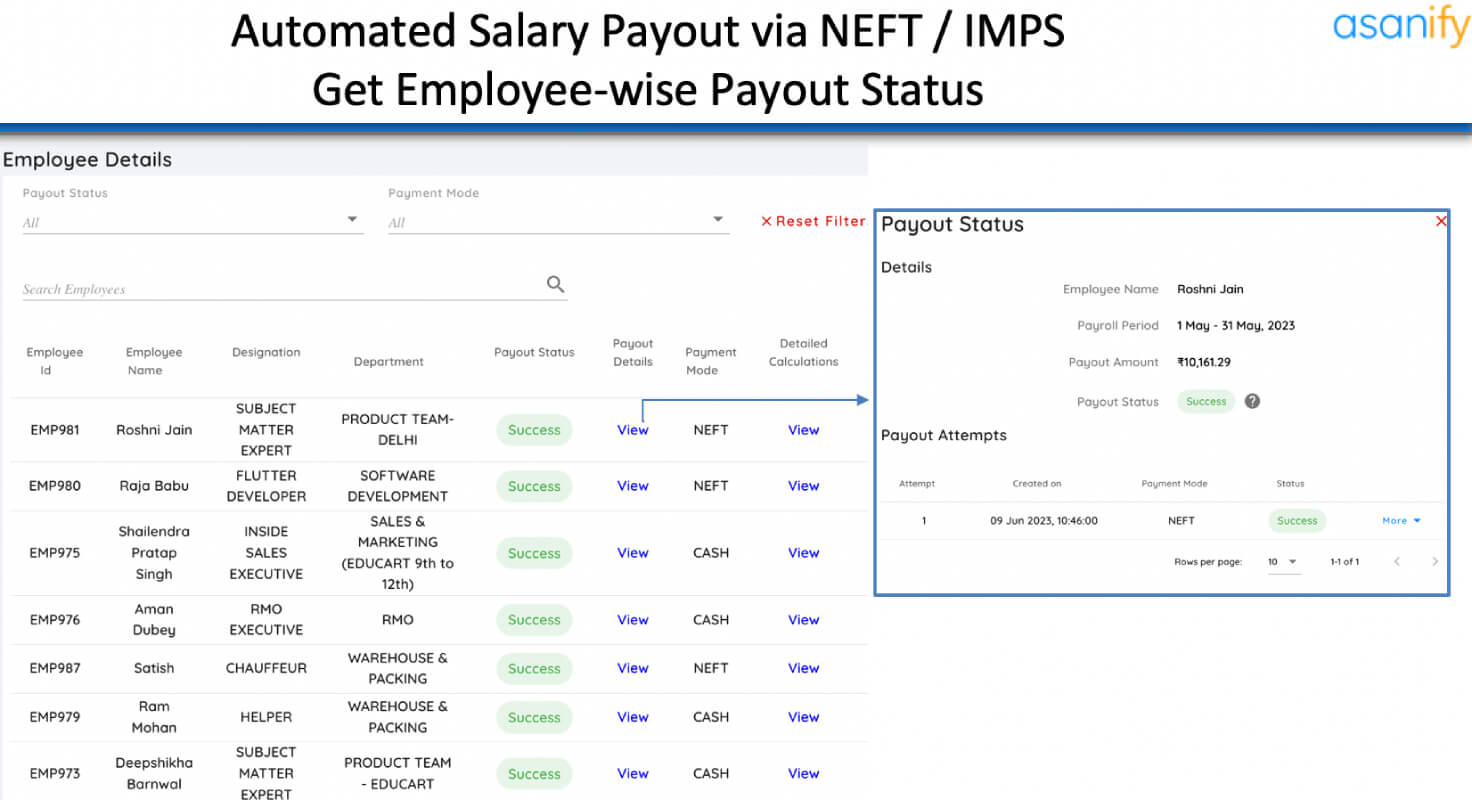Expand the Rows per page selector
Image resolution: width=1472 pixels, height=800 pixels.
point(1283,562)
